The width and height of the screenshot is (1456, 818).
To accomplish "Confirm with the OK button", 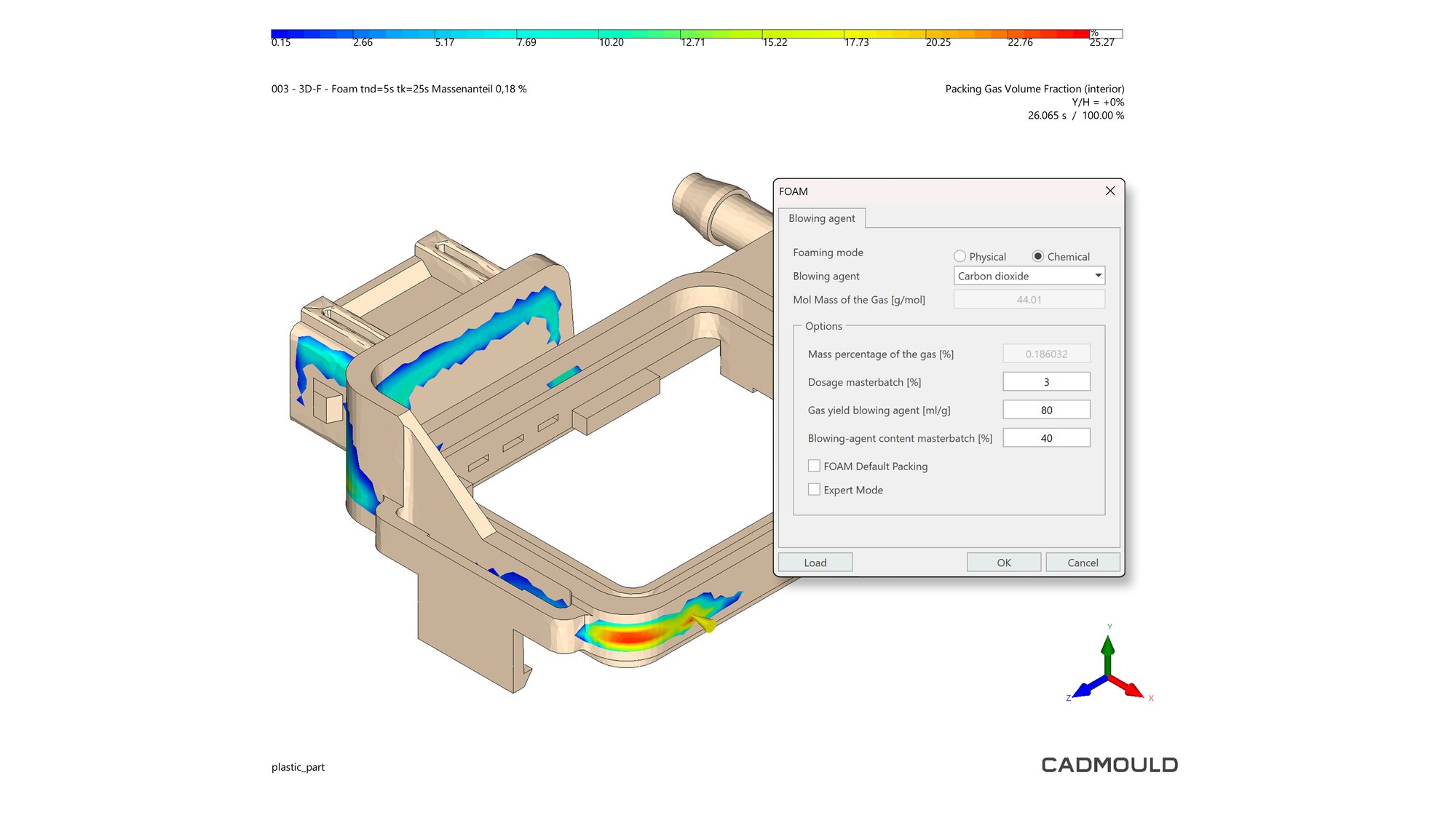I will (1003, 563).
